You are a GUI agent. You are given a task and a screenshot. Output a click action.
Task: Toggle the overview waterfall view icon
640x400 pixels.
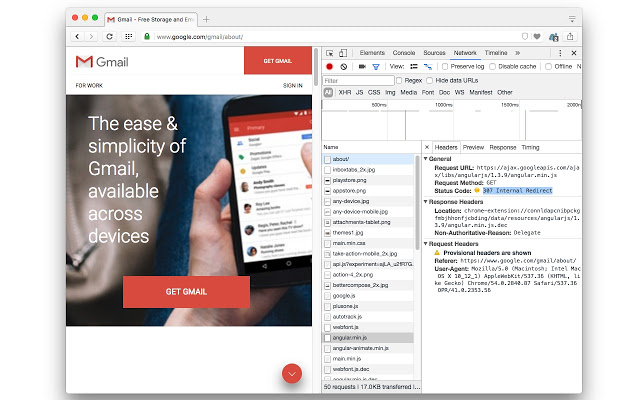428,67
